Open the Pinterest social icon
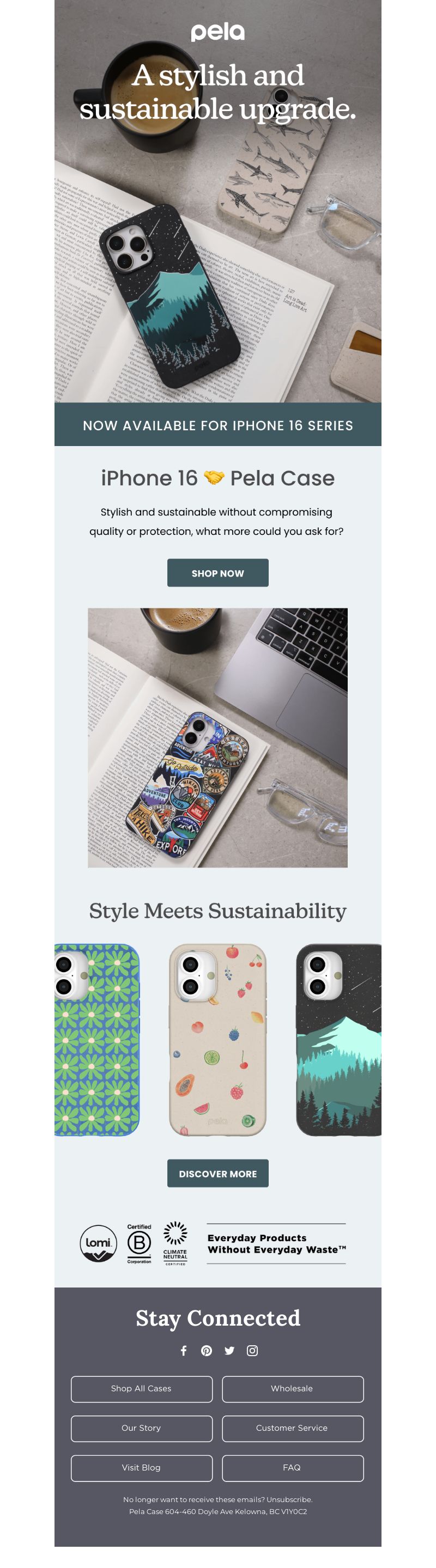Viewport: 436px width, 1568px height. (x=207, y=1350)
